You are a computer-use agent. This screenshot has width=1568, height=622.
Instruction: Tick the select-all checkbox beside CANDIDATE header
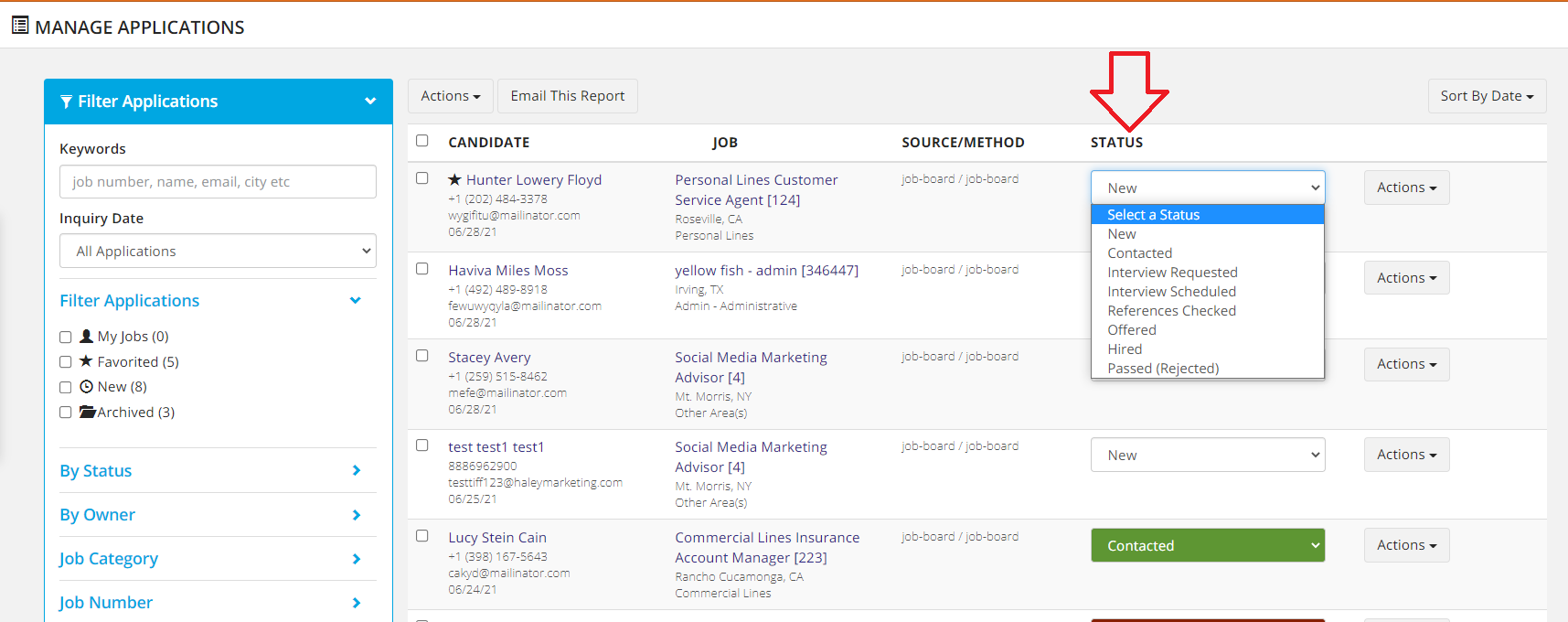tap(421, 141)
